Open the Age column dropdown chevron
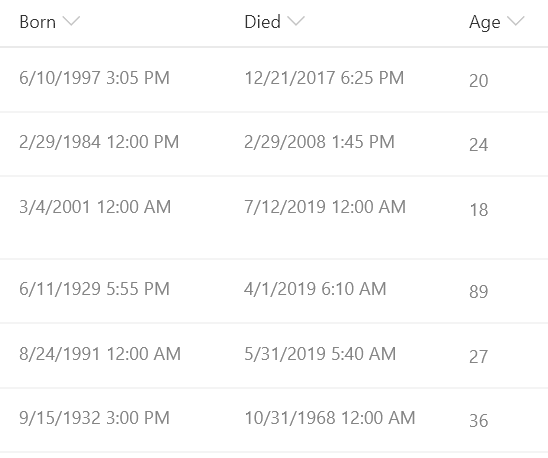 click(x=516, y=21)
